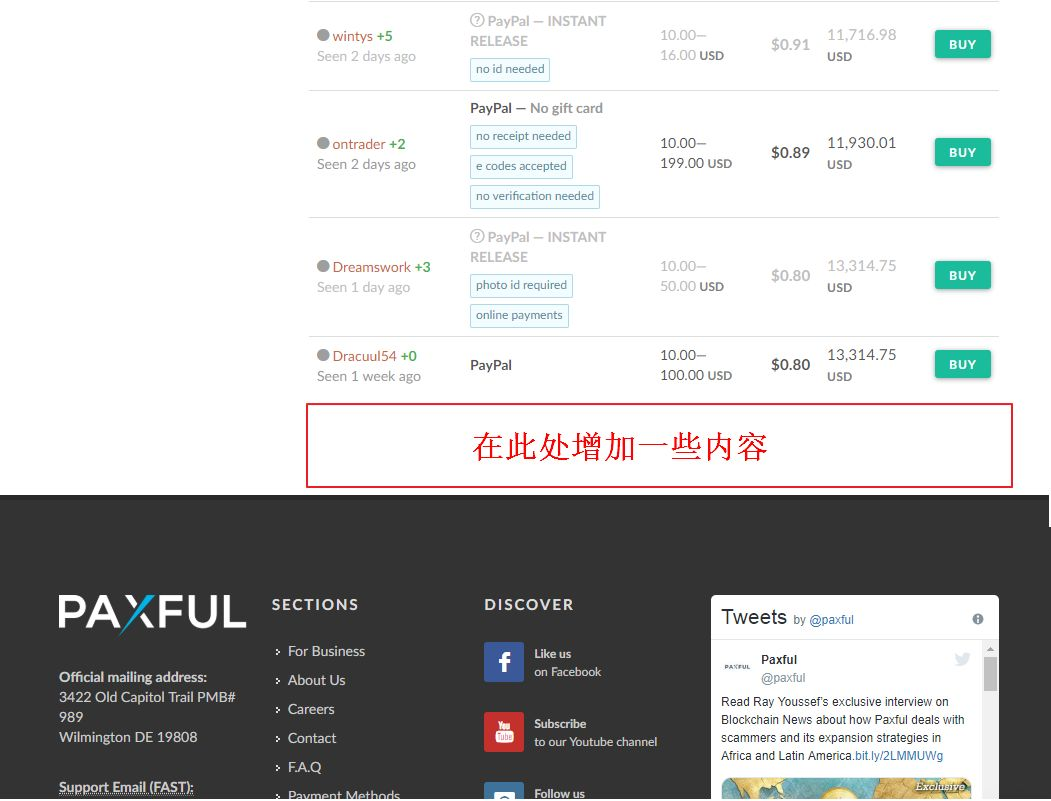This screenshot has width=1051, height=801.
Task: Buy from the Dracuul54 offer
Action: point(963,364)
